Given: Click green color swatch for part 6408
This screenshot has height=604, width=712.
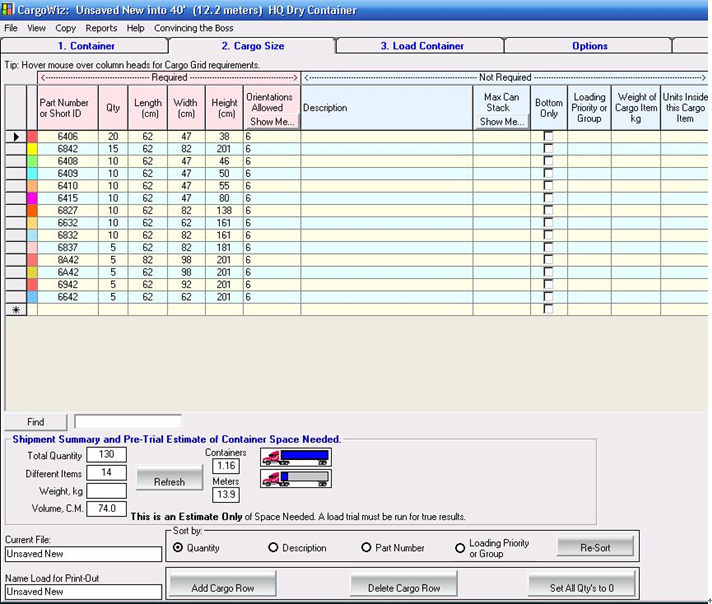Looking at the screenshot, I should pyautogui.click(x=32, y=161).
